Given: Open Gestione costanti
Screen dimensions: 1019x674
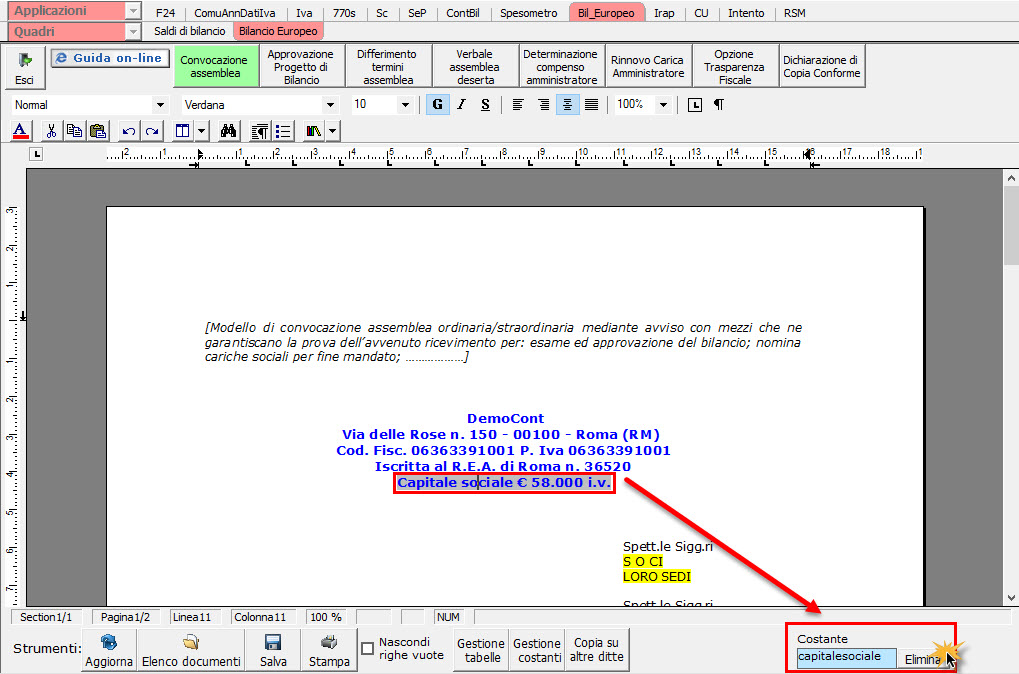Looking at the screenshot, I should tap(537, 651).
